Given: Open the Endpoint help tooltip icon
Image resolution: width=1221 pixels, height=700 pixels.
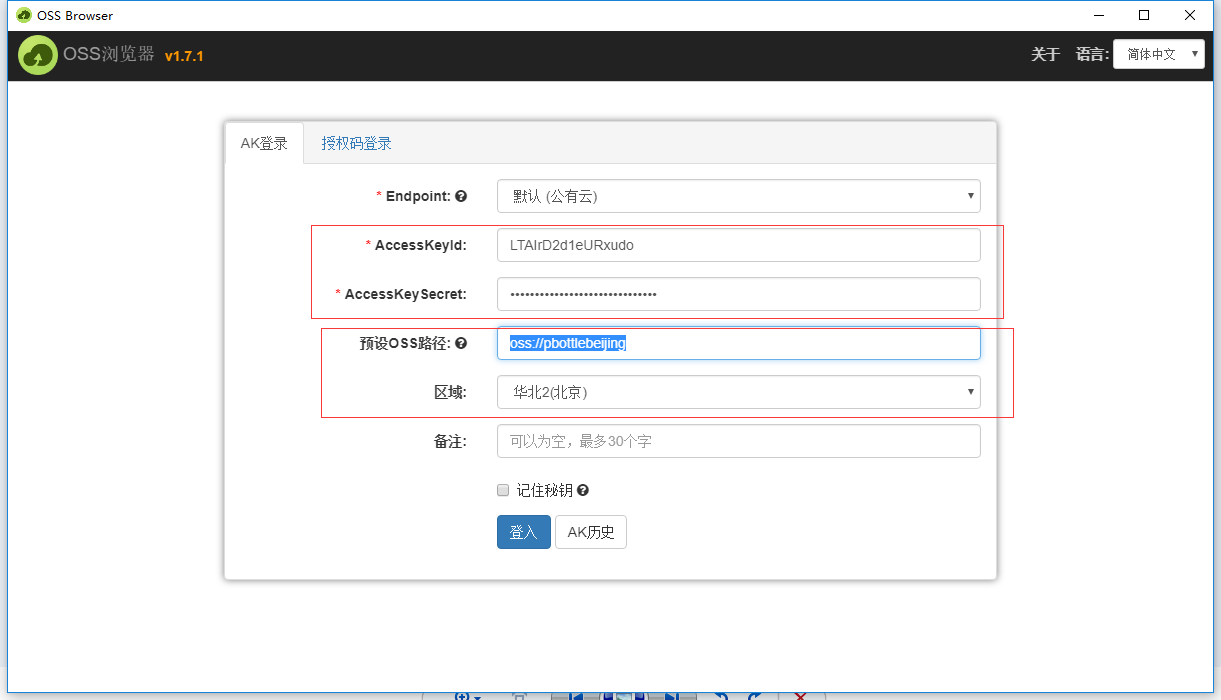Looking at the screenshot, I should click(461, 196).
